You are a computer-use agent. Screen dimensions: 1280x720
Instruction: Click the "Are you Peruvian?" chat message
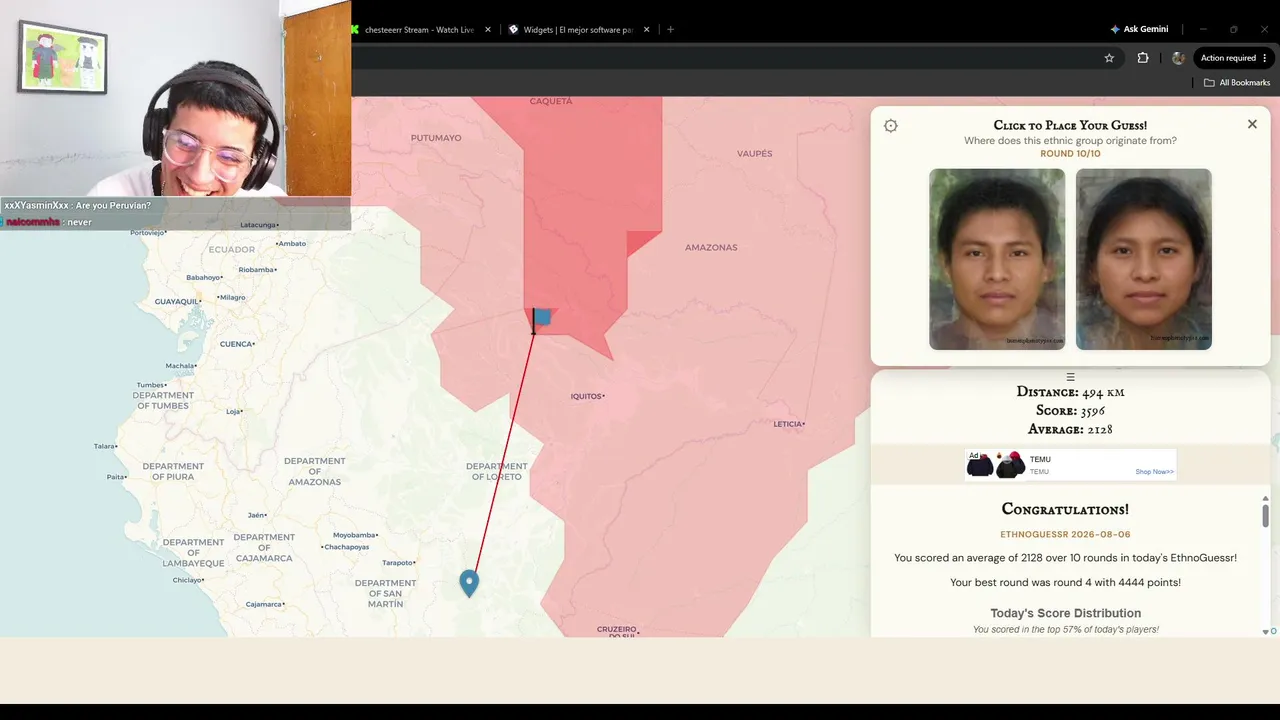click(78, 206)
